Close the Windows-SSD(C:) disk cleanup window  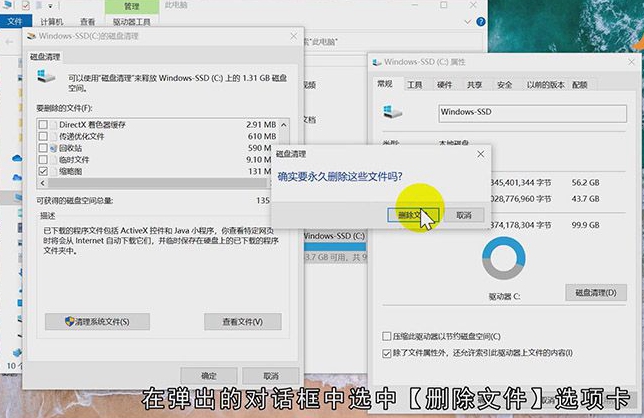point(293,36)
